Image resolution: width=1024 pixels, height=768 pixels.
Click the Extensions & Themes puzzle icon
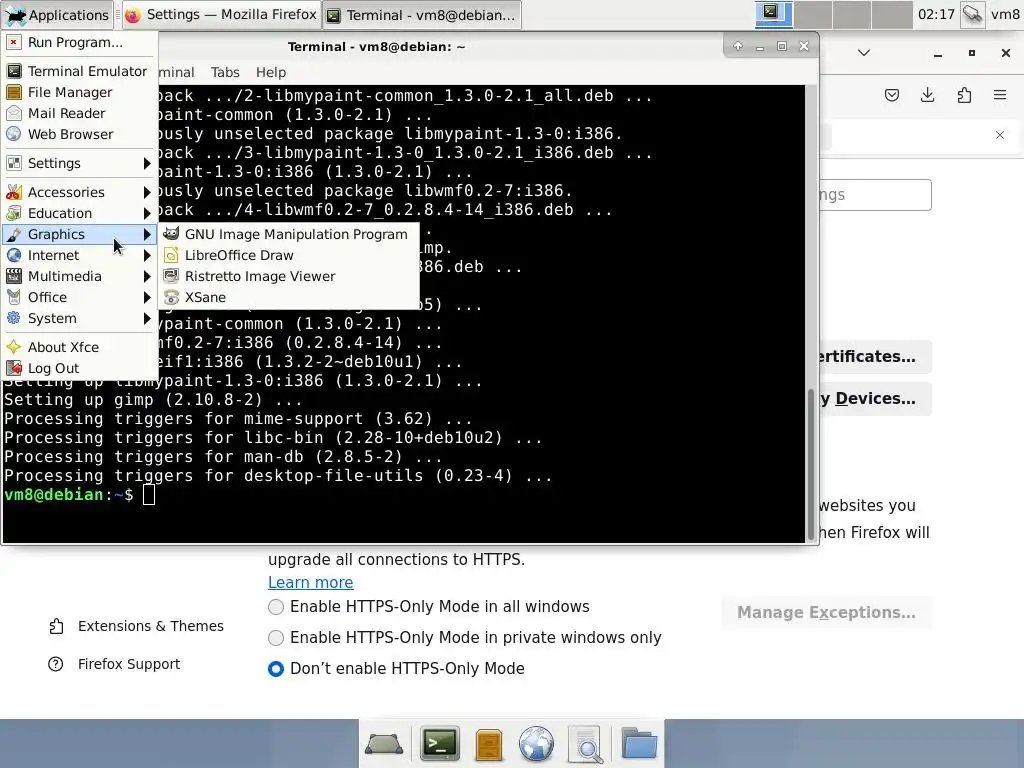pos(56,626)
